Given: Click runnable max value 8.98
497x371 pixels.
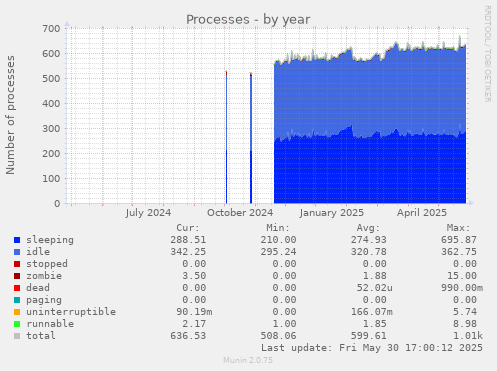Looking at the screenshot, I should [465, 324].
